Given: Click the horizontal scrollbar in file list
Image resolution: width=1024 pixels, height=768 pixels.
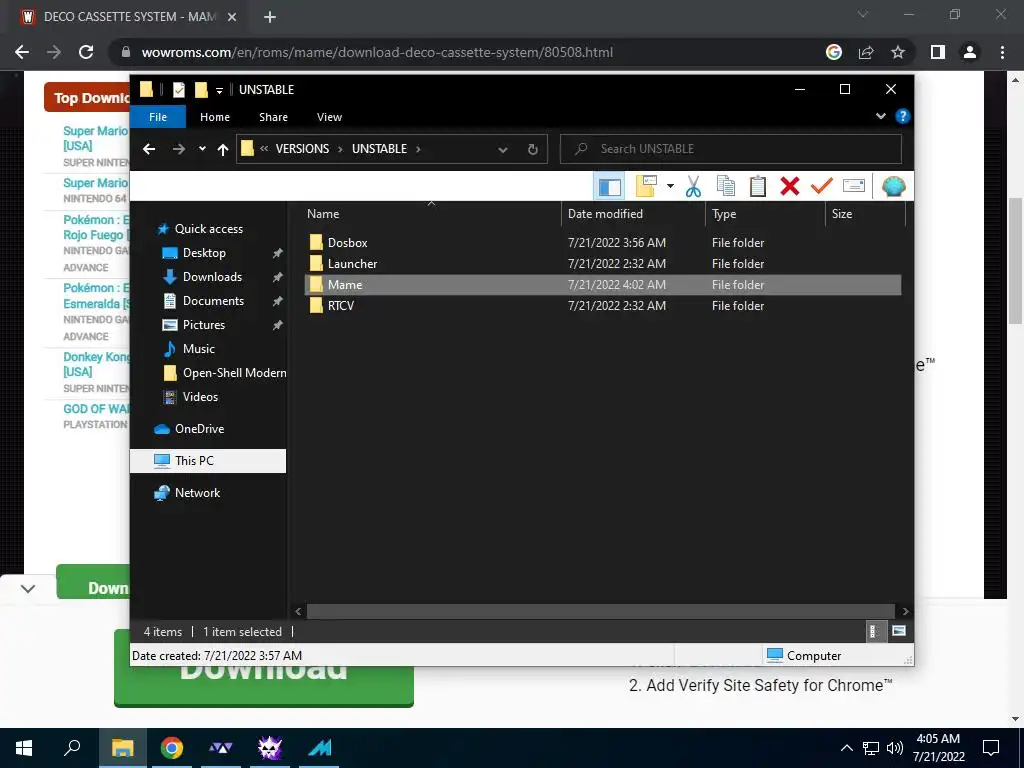Looking at the screenshot, I should pos(600,612).
